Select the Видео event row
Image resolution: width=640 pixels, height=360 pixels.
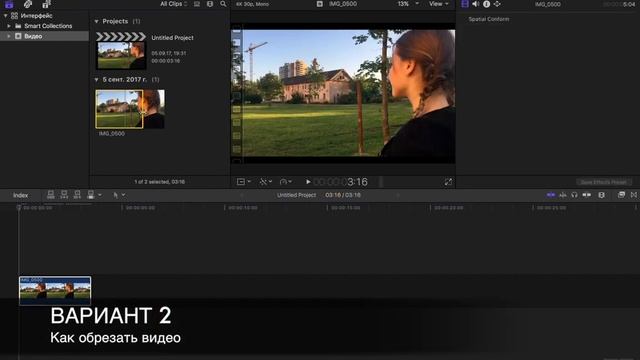(44, 36)
